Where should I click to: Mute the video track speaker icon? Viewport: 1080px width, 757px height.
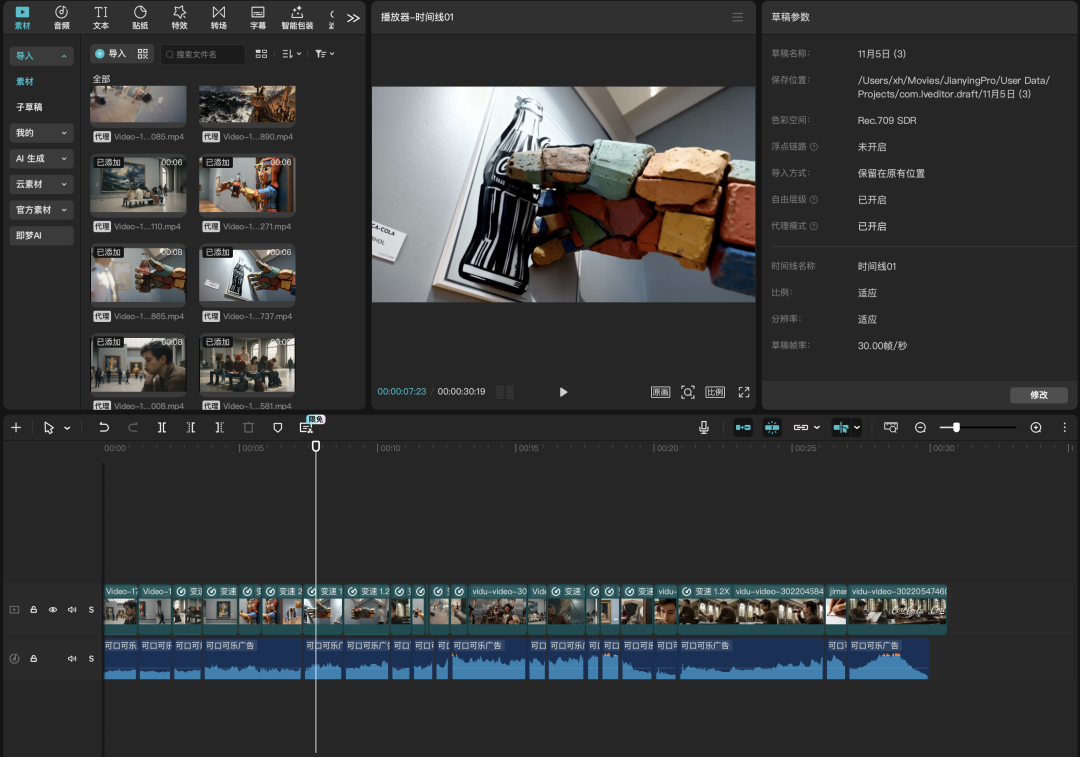[x=72, y=609]
